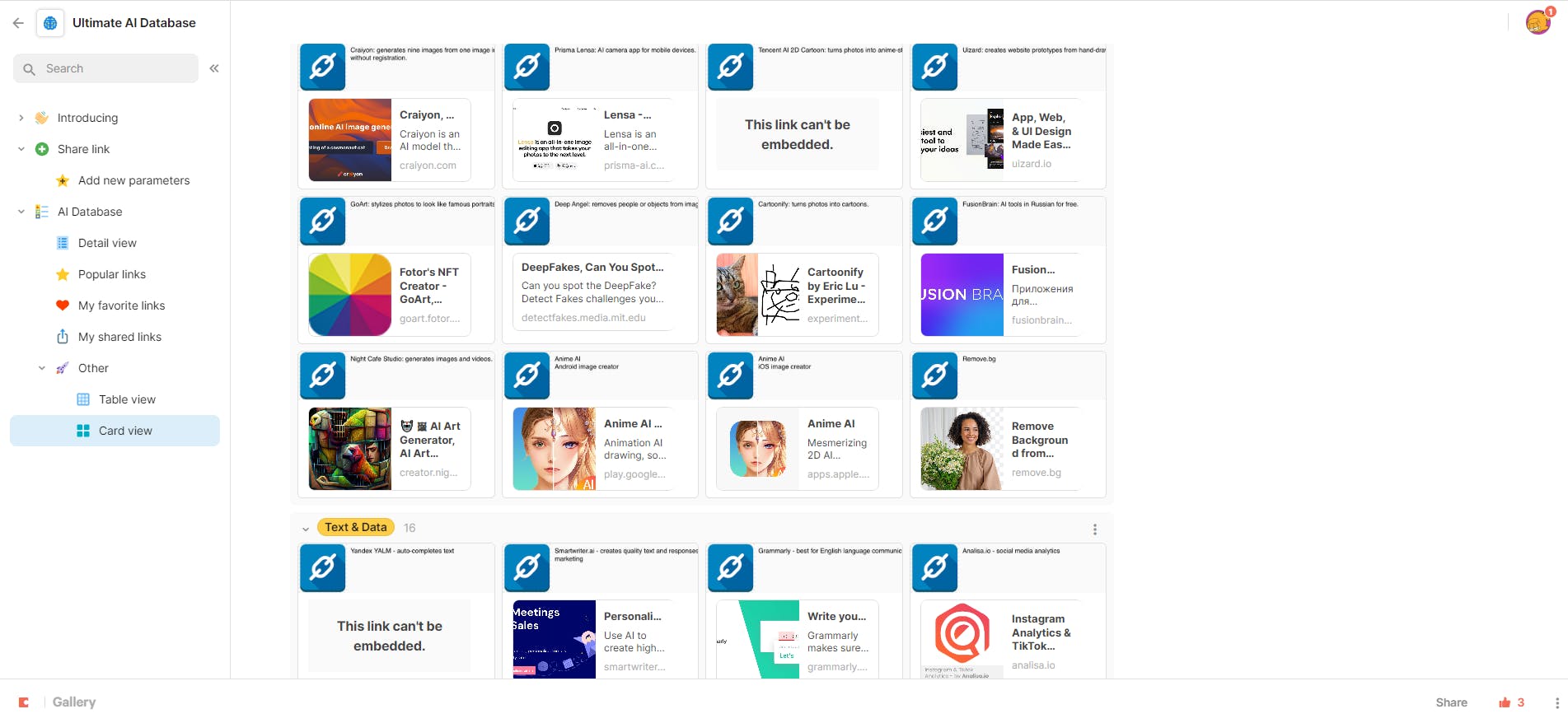Select Share link in sidebar
This screenshot has height=723, width=1568.
[x=83, y=149]
